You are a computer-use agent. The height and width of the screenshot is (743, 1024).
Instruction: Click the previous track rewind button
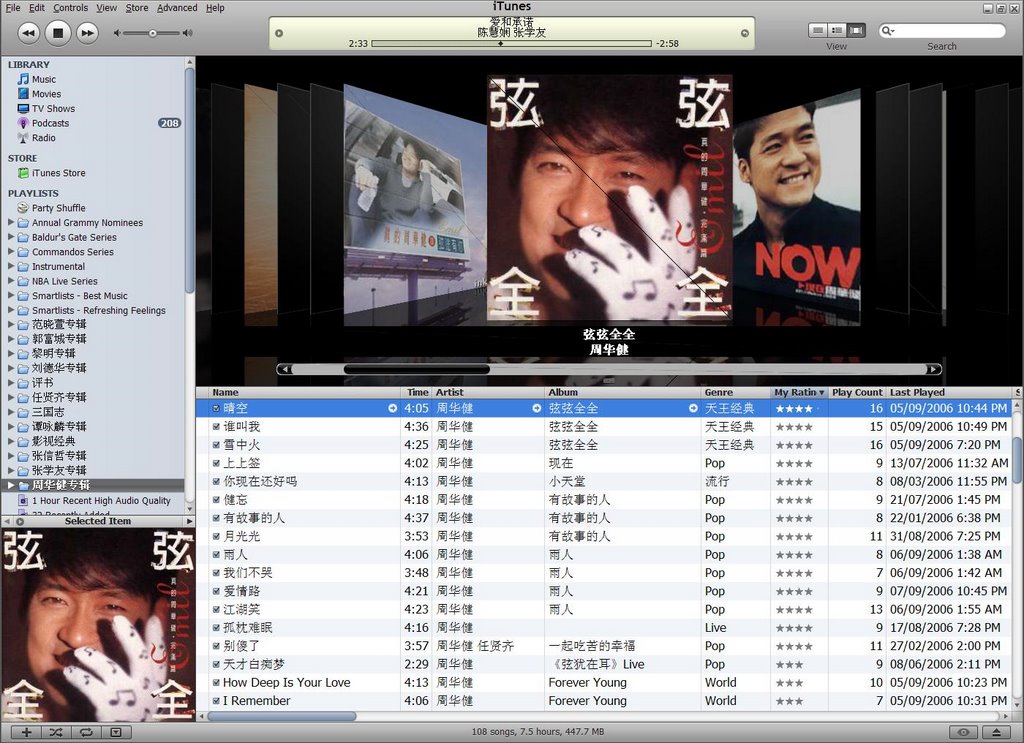pos(28,33)
